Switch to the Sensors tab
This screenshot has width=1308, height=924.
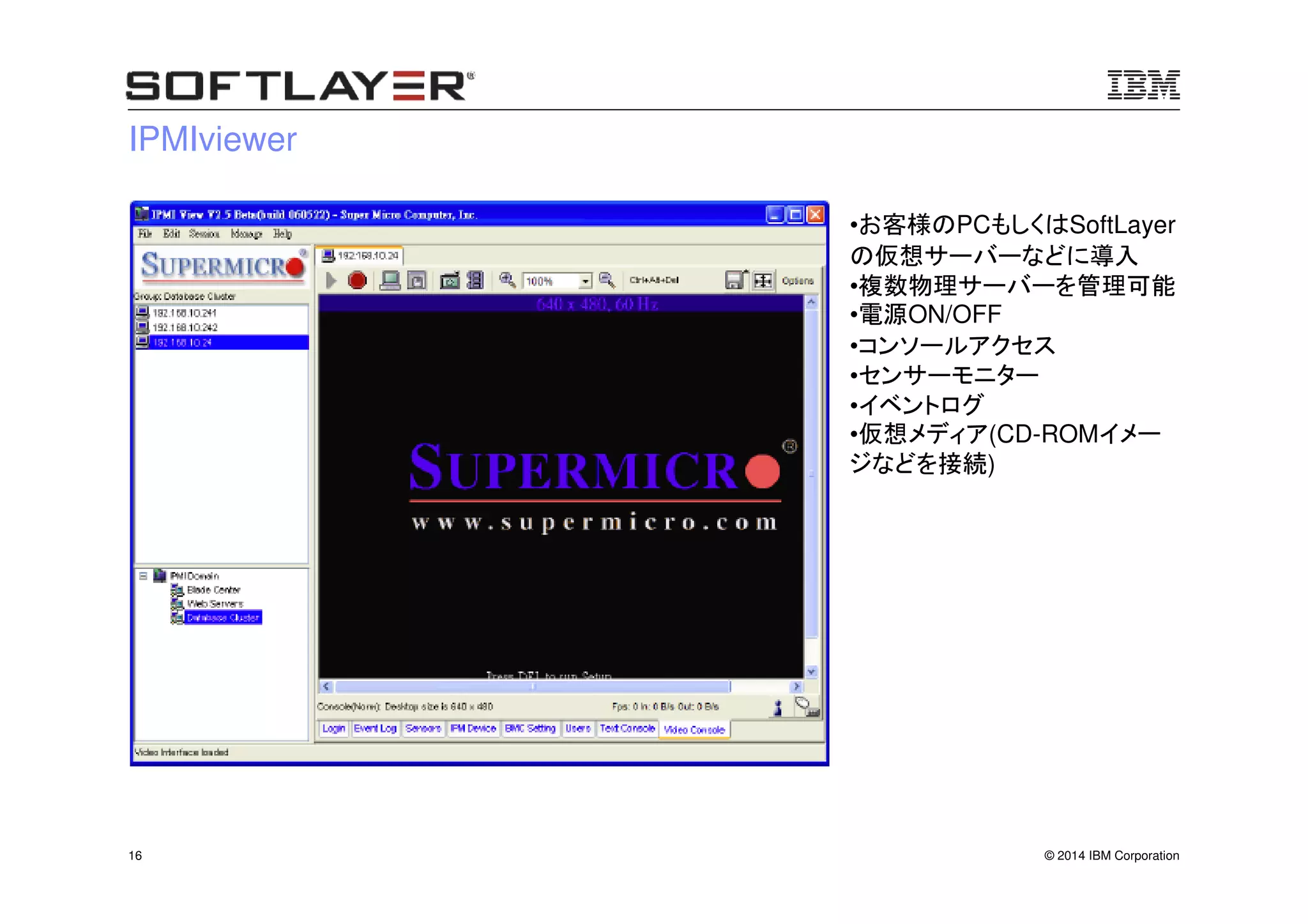tap(423, 729)
